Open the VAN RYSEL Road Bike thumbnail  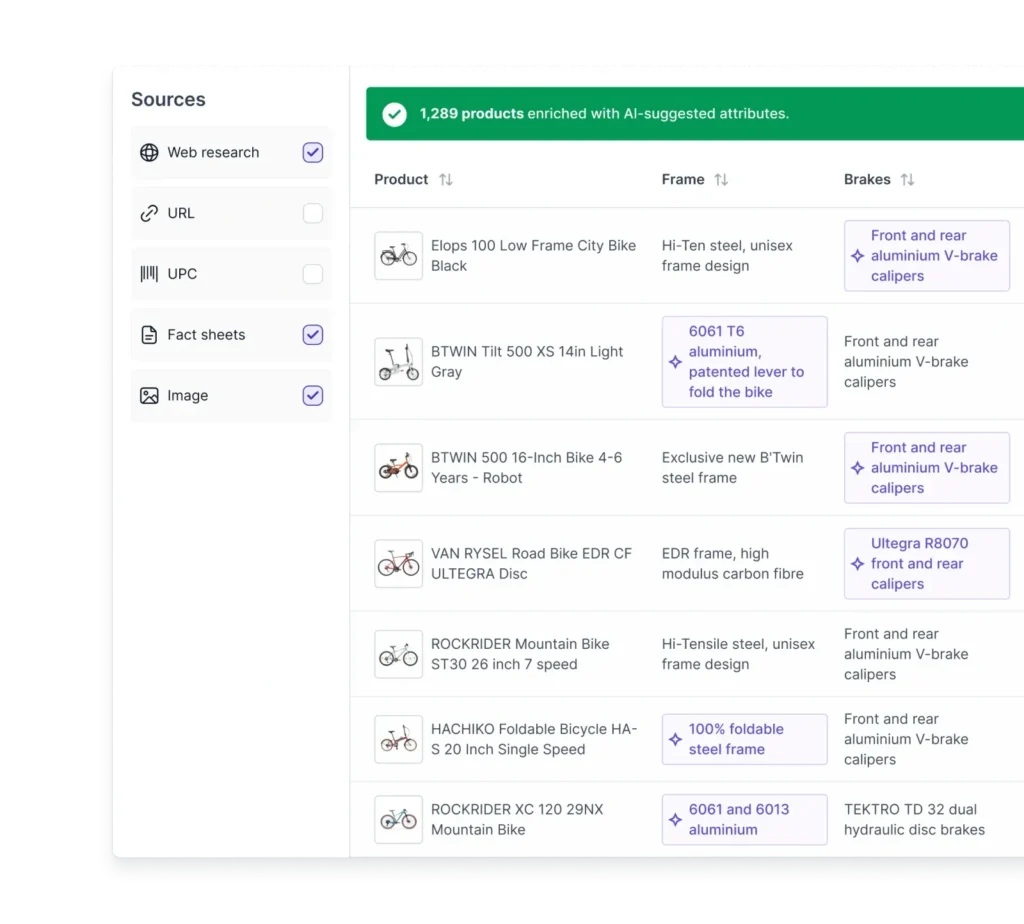[398, 564]
